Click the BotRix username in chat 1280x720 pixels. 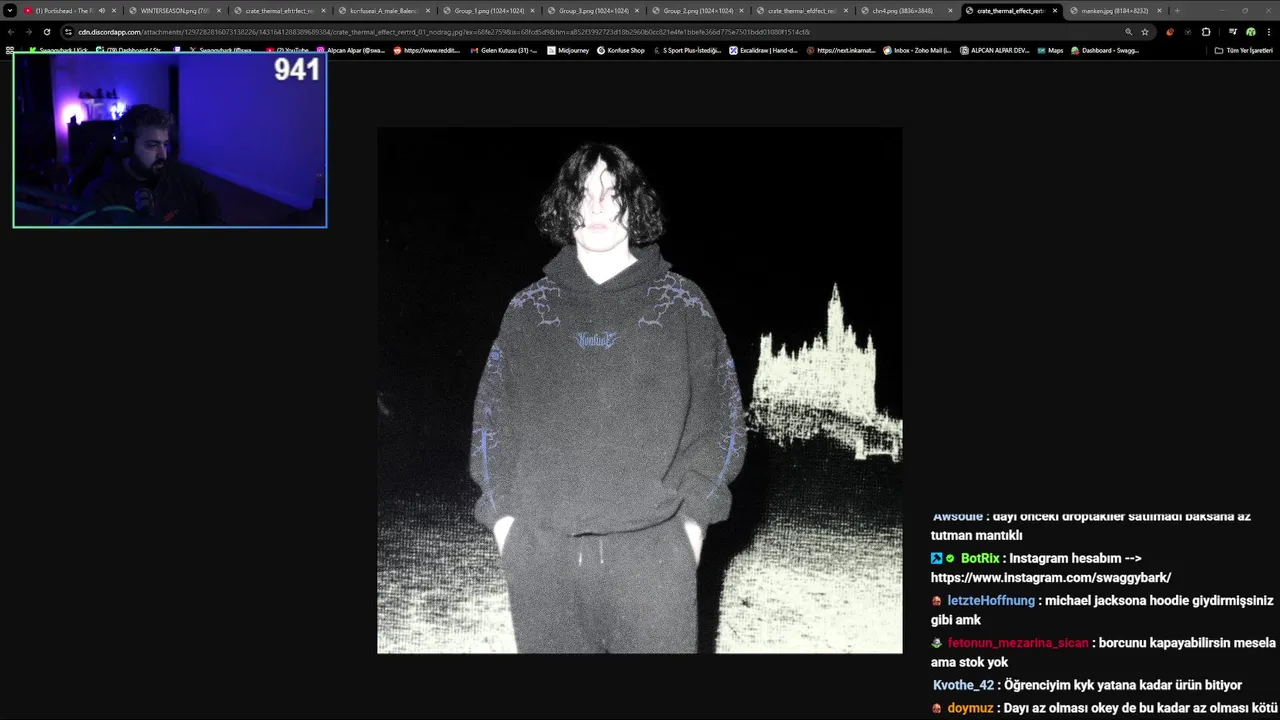pos(980,558)
